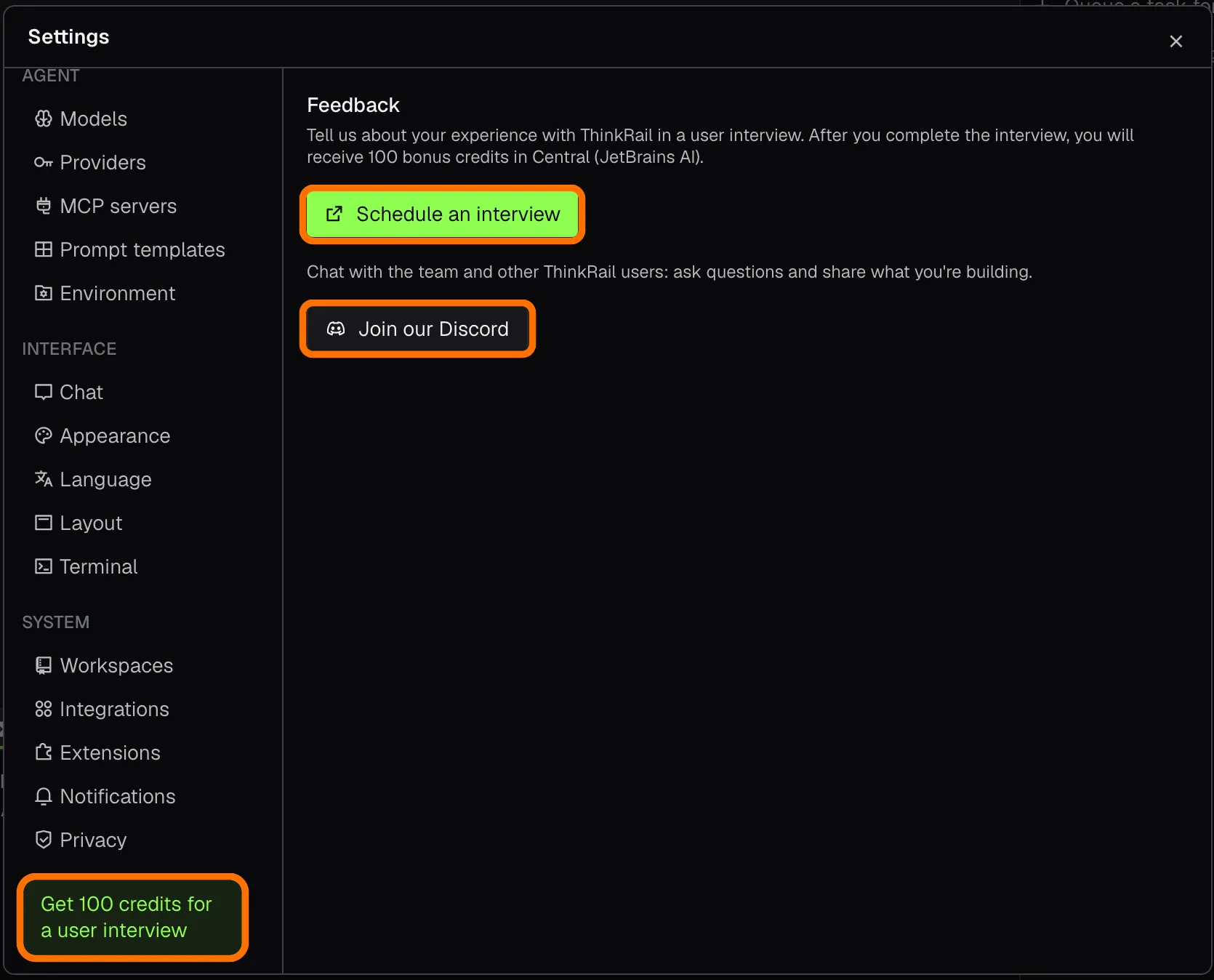Viewport: 1214px width, 980px height.
Task: Click the Terminal prompt icon
Action: (x=44, y=566)
